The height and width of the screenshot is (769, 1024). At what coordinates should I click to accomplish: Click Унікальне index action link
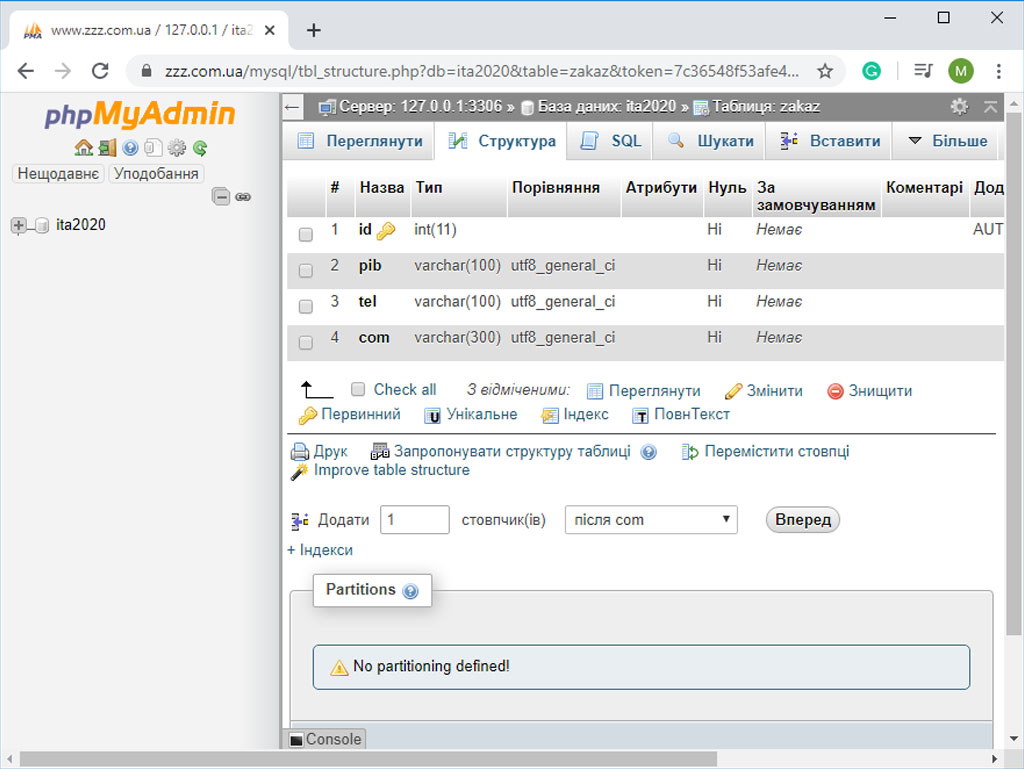tap(471, 415)
